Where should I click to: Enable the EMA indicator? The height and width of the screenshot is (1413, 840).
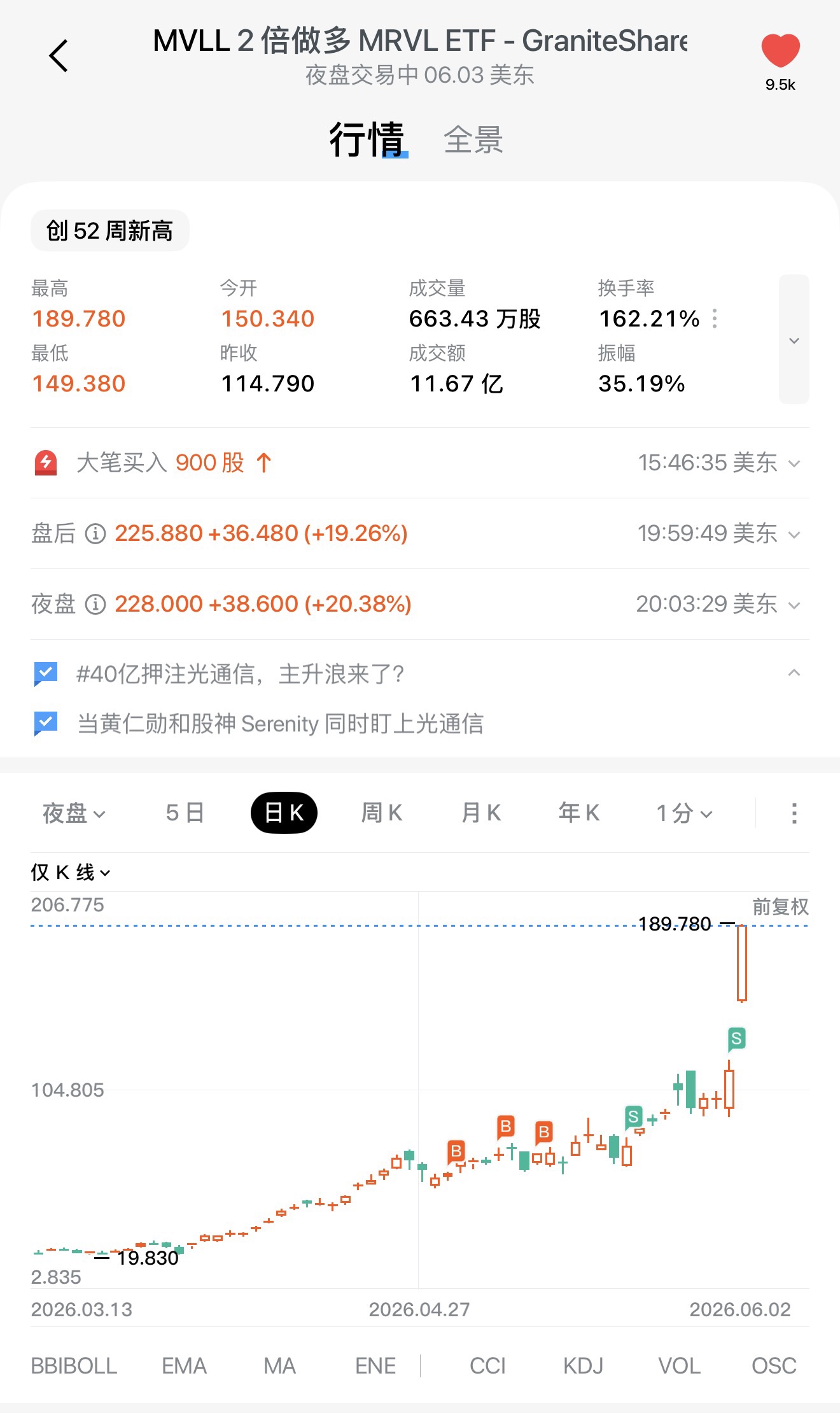click(184, 1365)
